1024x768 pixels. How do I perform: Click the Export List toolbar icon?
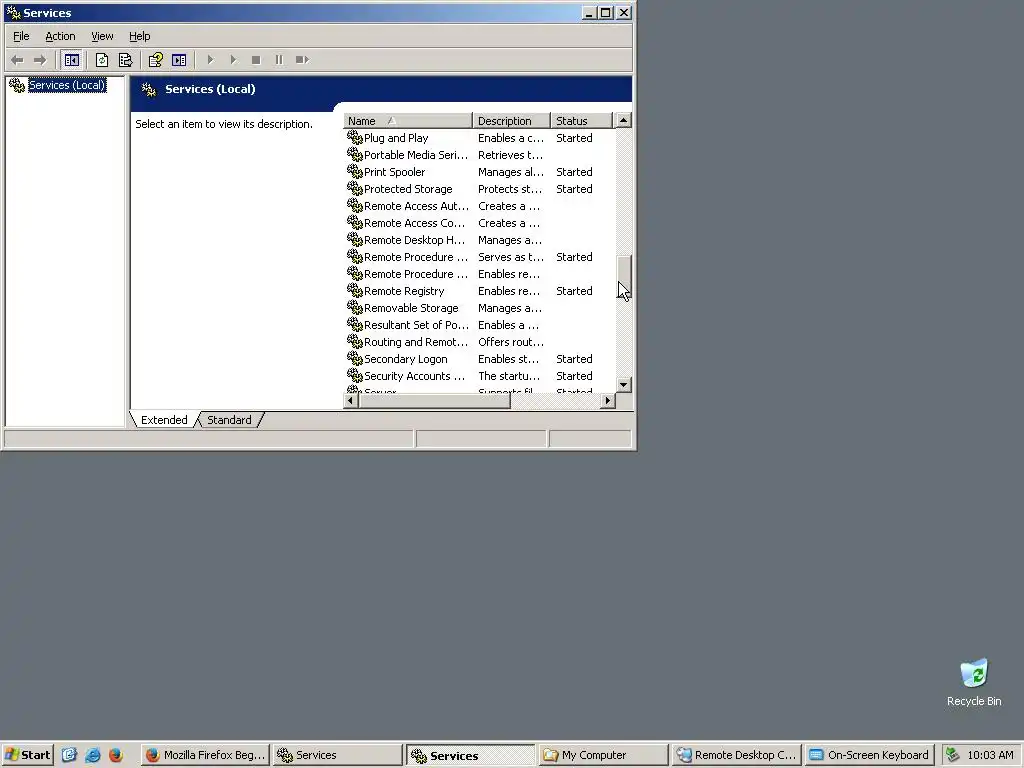(x=125, y=60)
